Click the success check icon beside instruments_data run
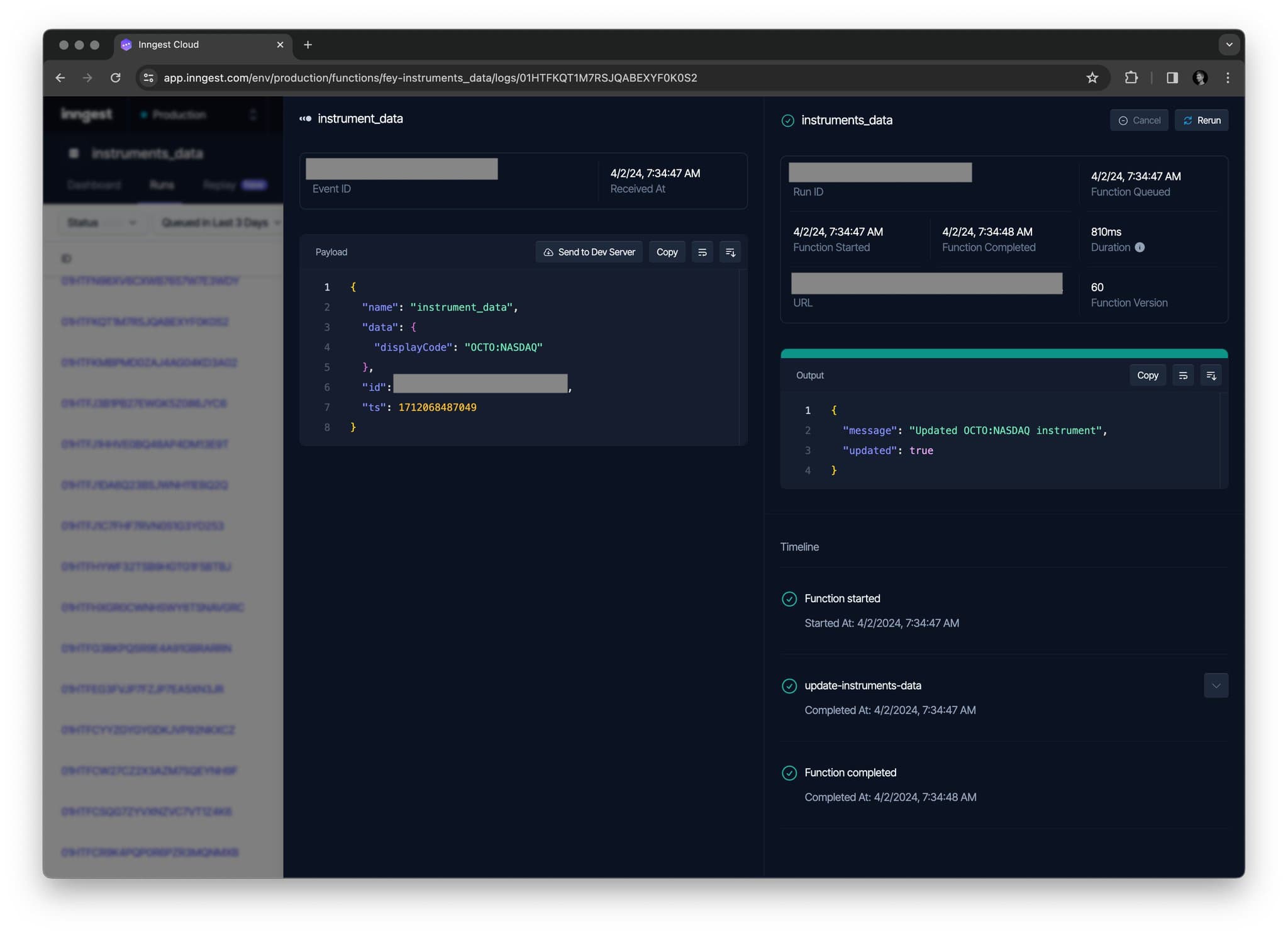This screenshot has width=1288, height=935. click(x=788, y=120)
